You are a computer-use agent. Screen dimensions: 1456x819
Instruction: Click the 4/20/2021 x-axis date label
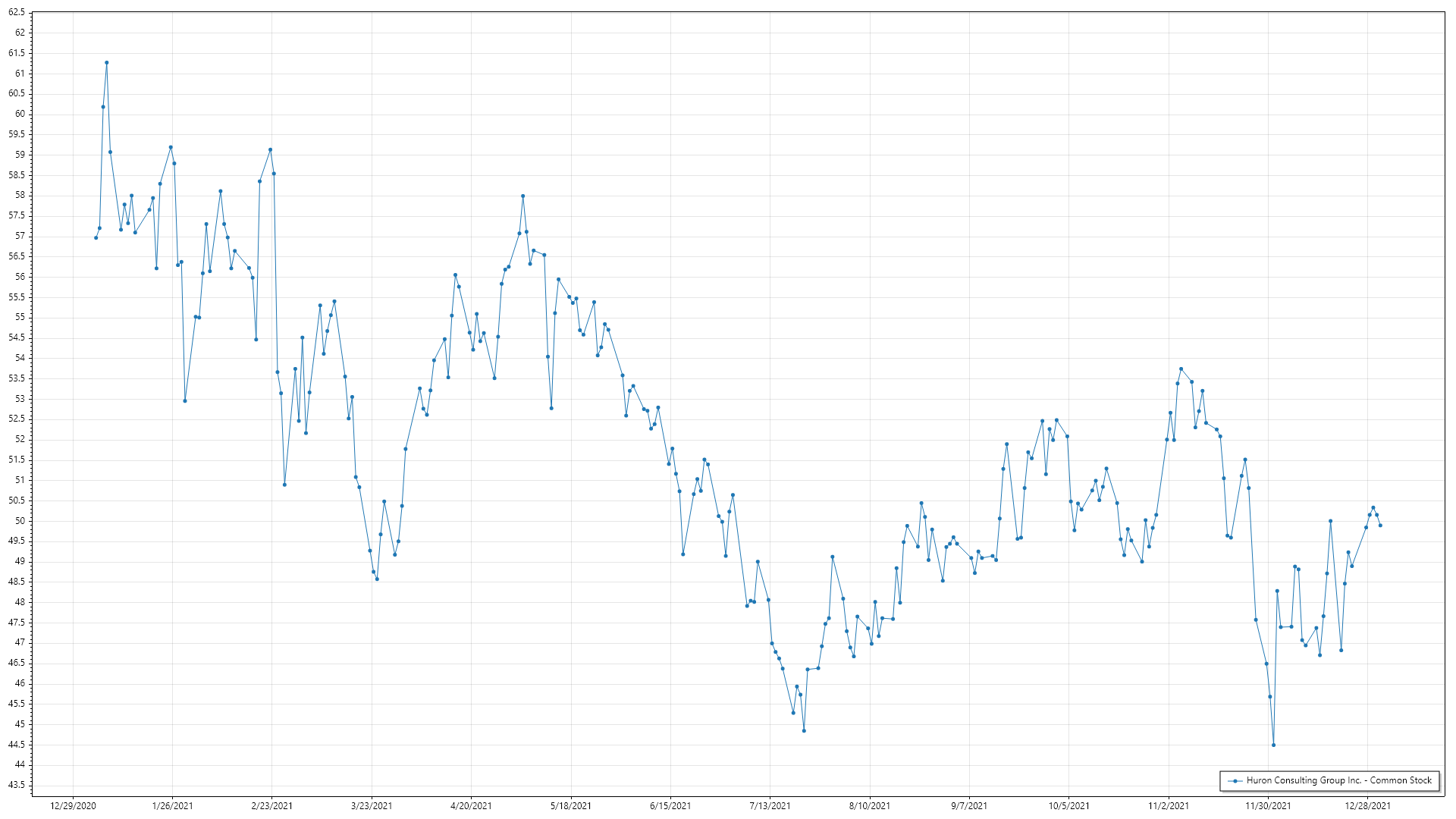(x=471, y=805)
